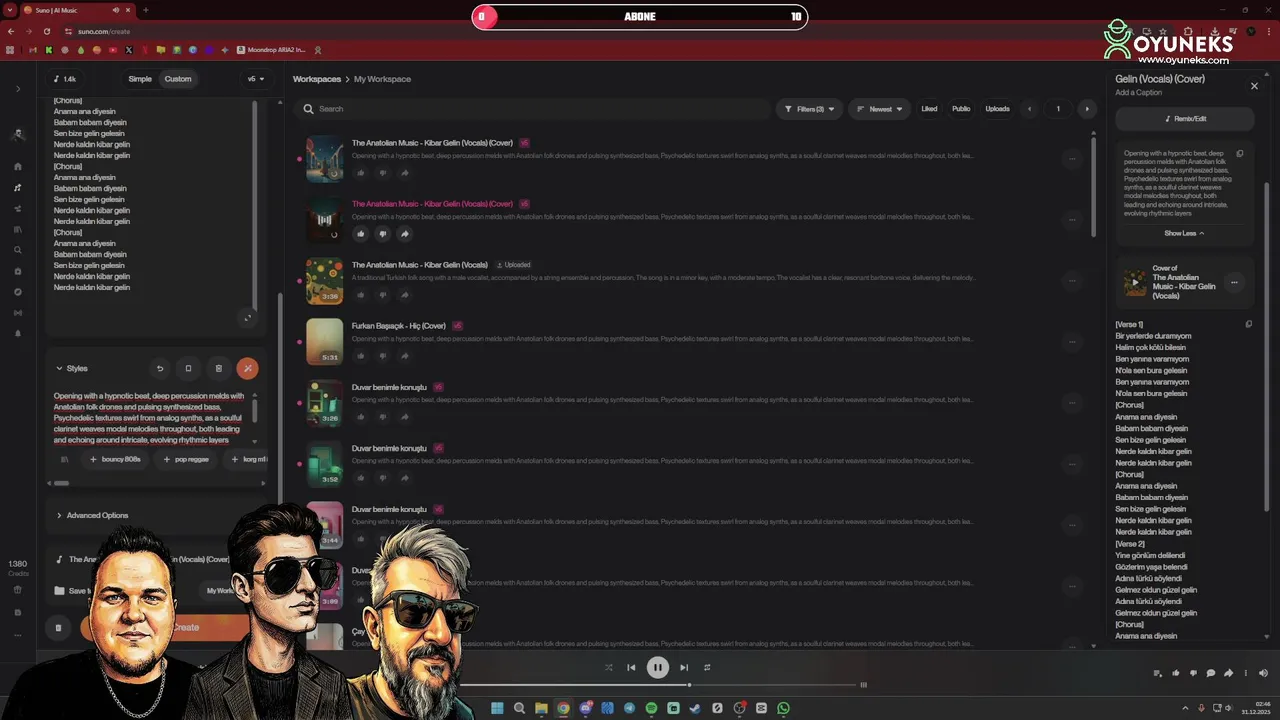This screenshot has width=1280, height=720.
Task: Open the Search icon in left sidebar
Action: [x=18, y=250]
